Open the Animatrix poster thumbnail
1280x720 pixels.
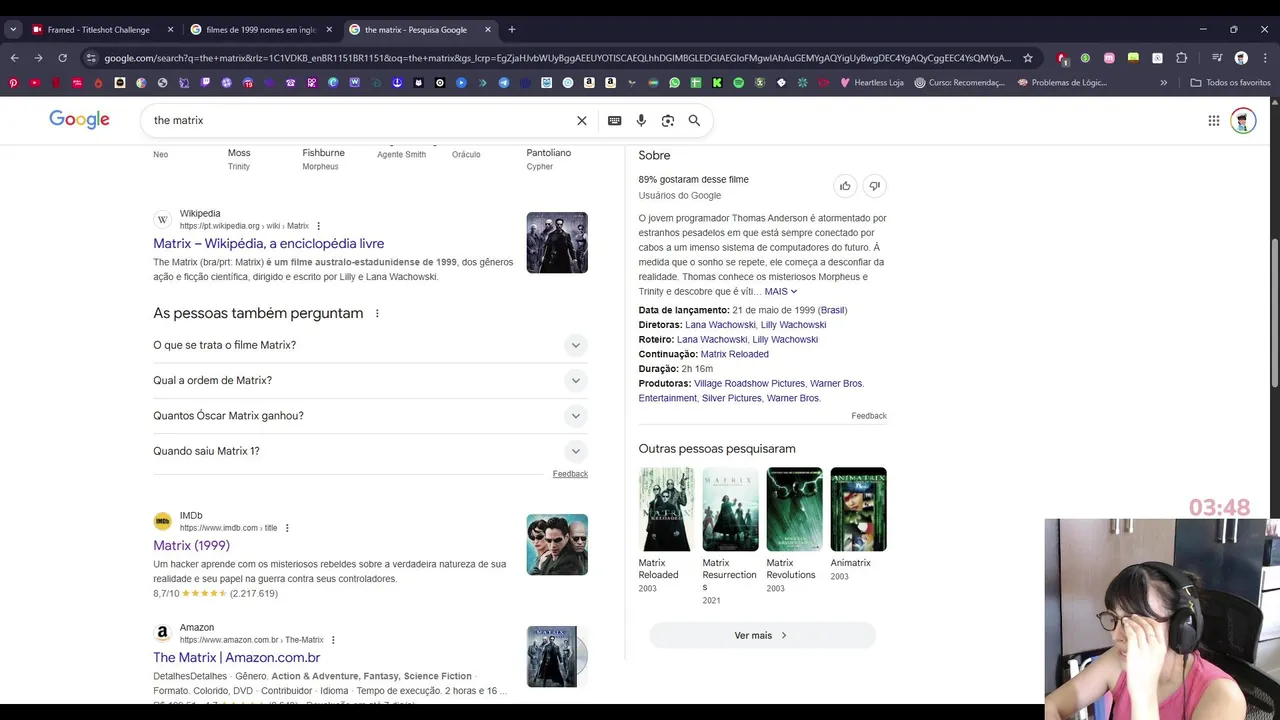click(858, 509)
